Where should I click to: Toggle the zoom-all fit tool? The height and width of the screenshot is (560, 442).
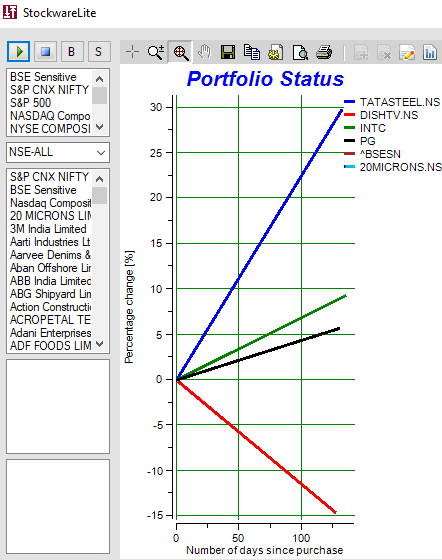click(180, 52)
